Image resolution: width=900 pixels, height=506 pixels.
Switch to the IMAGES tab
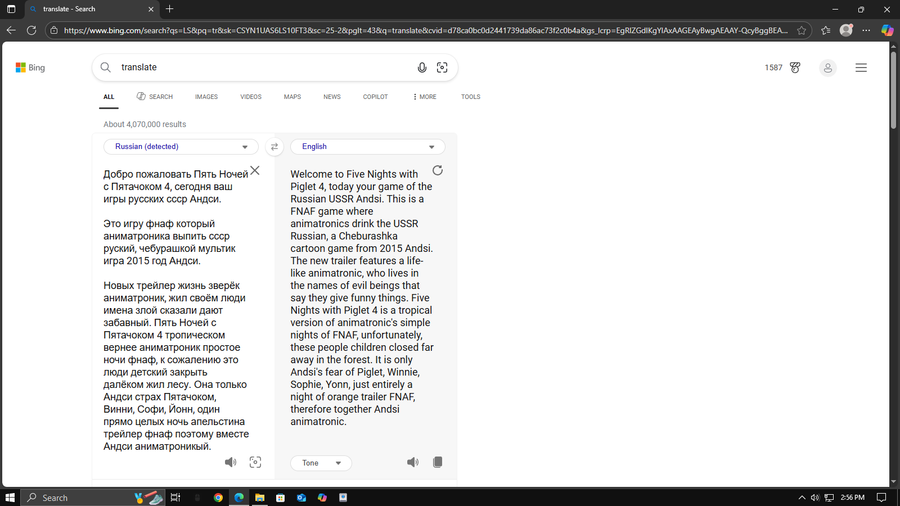(206, 97)
